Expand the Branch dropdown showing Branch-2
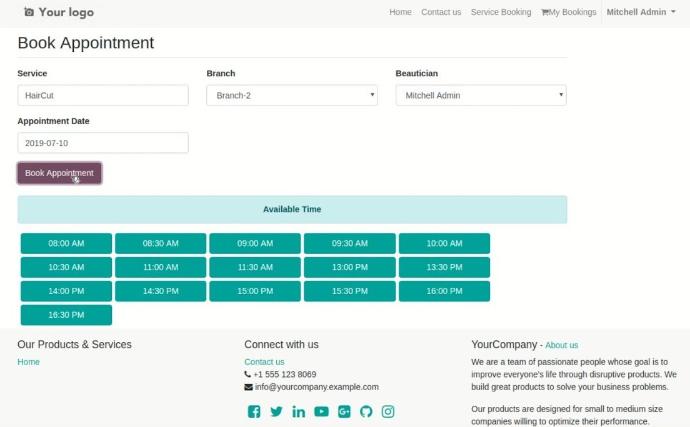 pos(292,95)
